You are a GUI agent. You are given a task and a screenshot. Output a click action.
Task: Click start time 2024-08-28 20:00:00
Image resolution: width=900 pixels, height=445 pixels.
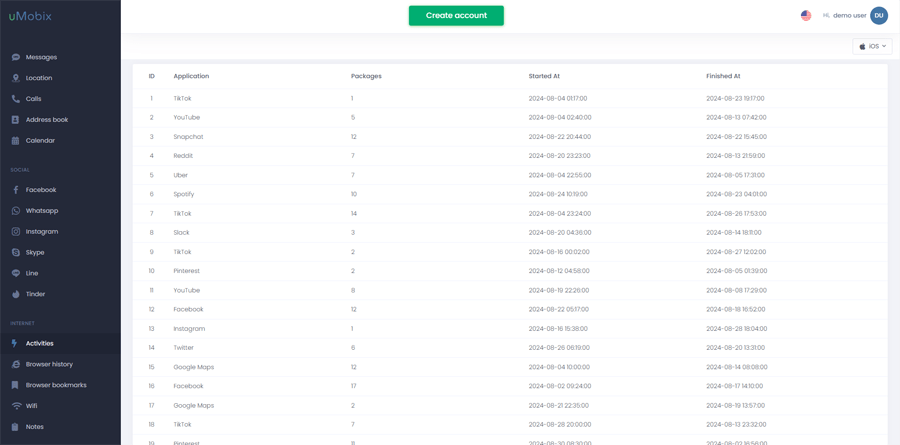point(560,424)
